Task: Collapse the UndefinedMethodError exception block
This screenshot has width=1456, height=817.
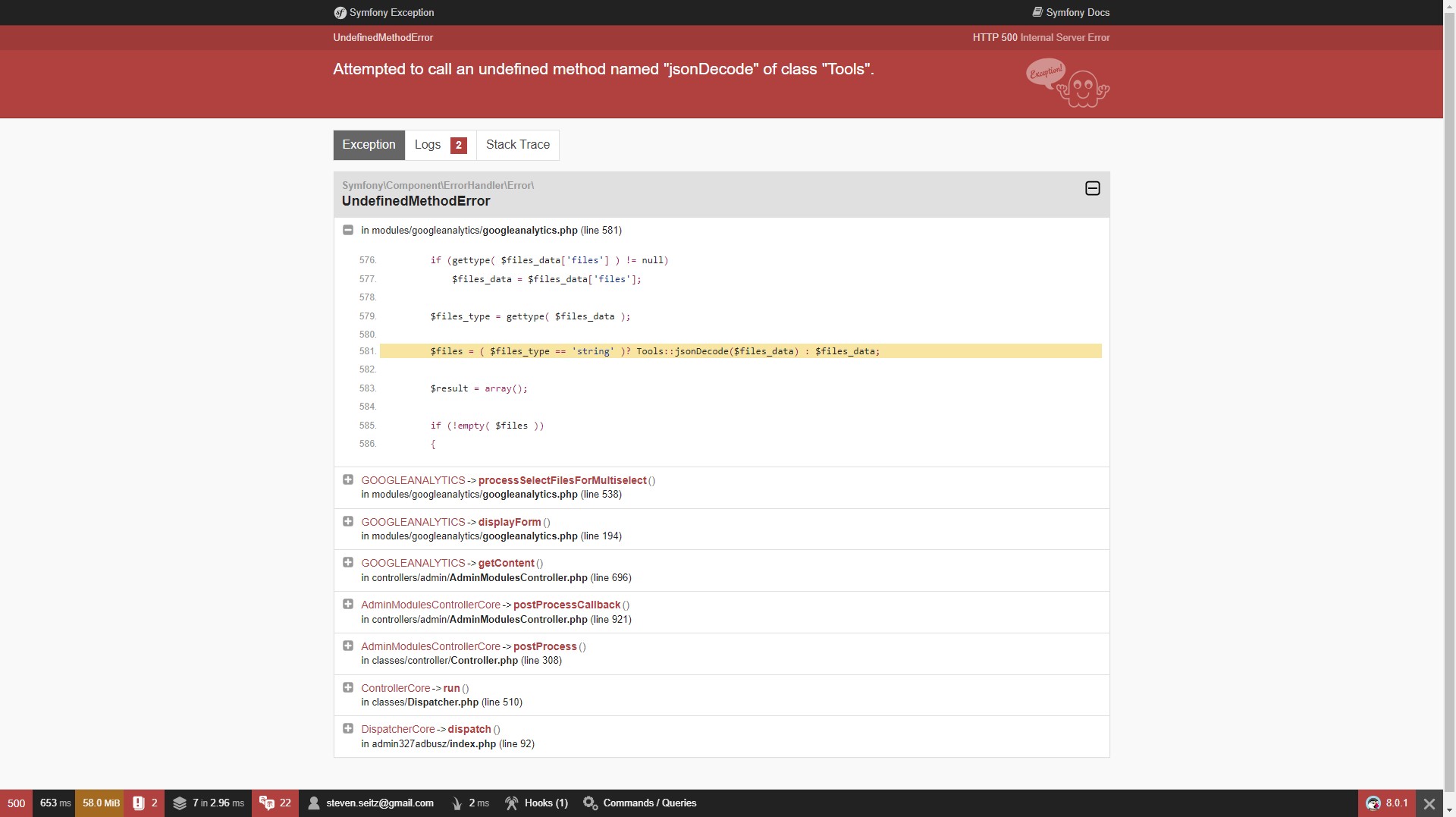Action: pos(1093,188)
